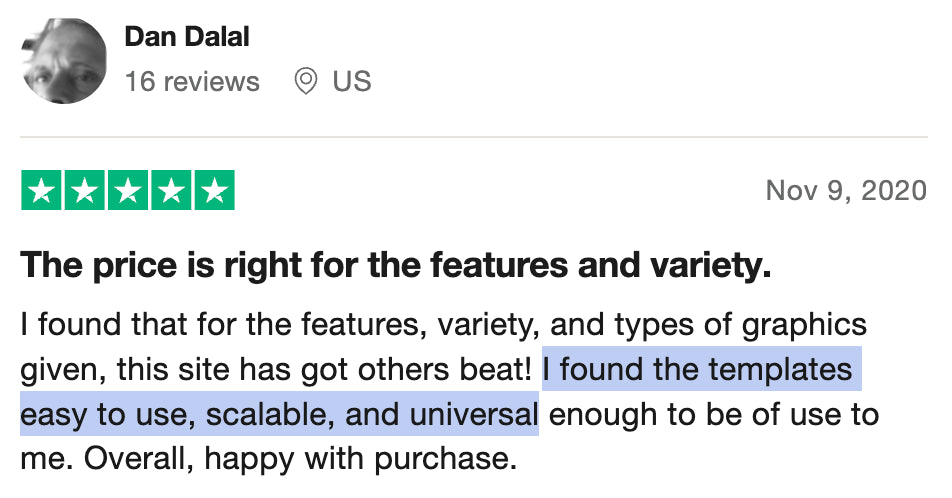The image size is (952, 498).
Task: Click the fourth green rating star
Action: click(171, 190)
